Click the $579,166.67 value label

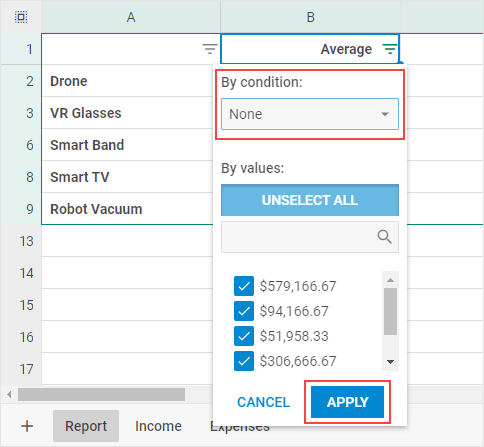298,286
